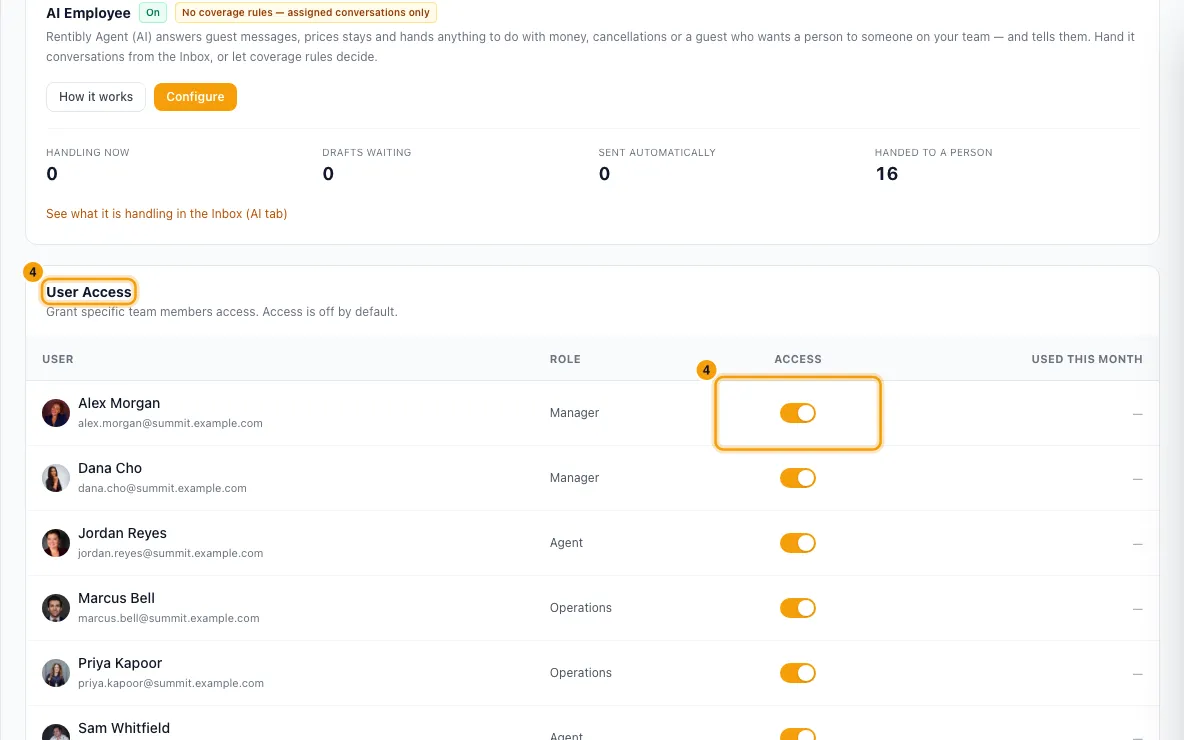
Task: Select the On status badge of AI Employee
Action: pyautogui.click(x=153, y=13)
